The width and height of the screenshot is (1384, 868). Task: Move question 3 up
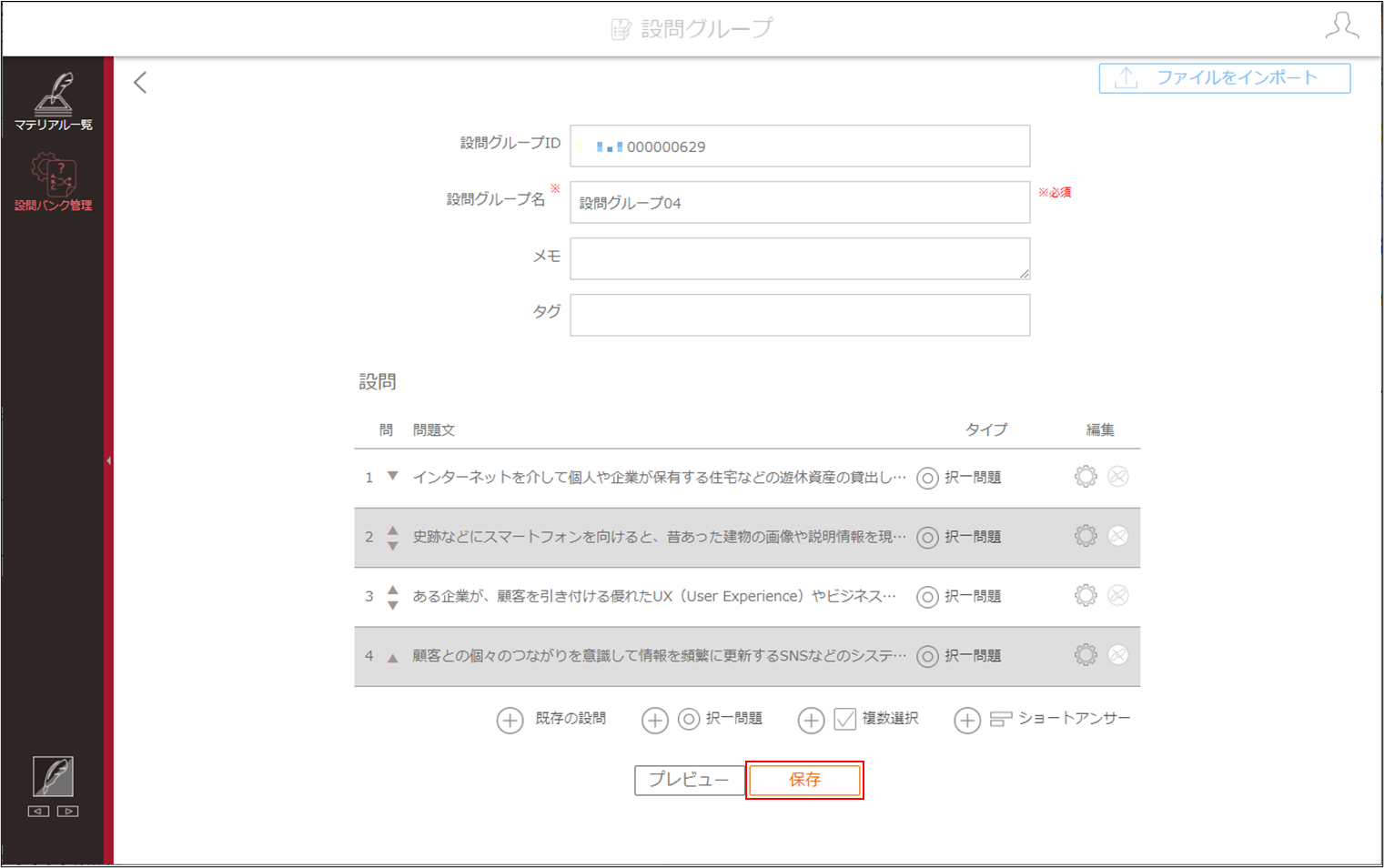click(393, 590)
